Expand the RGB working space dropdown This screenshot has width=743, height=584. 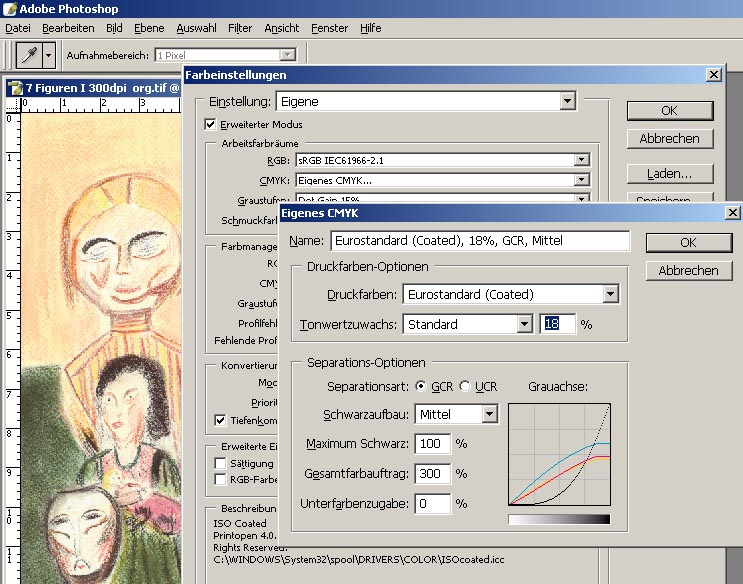581,160
